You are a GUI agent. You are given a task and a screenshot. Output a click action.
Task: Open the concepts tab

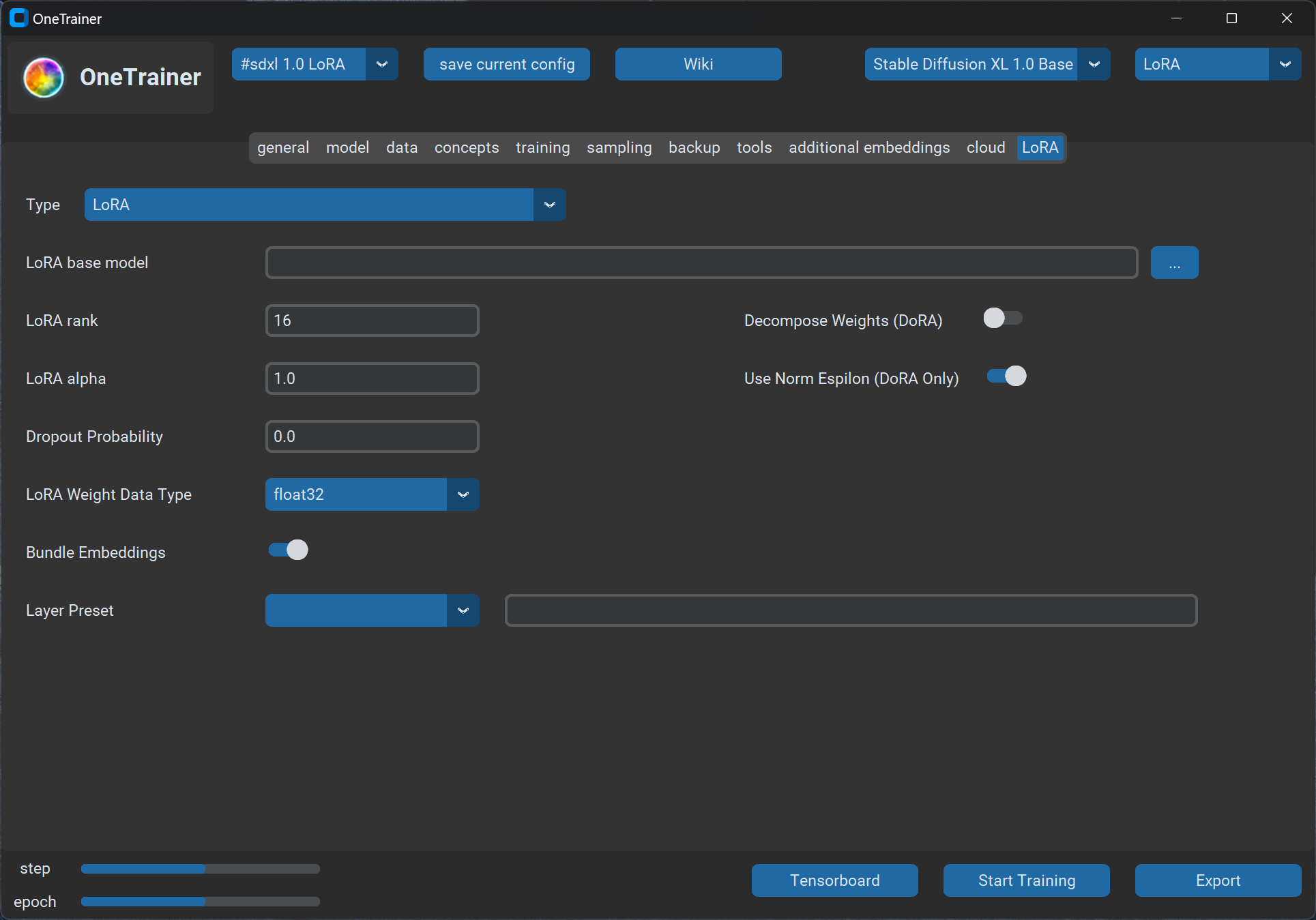[467, 148]
